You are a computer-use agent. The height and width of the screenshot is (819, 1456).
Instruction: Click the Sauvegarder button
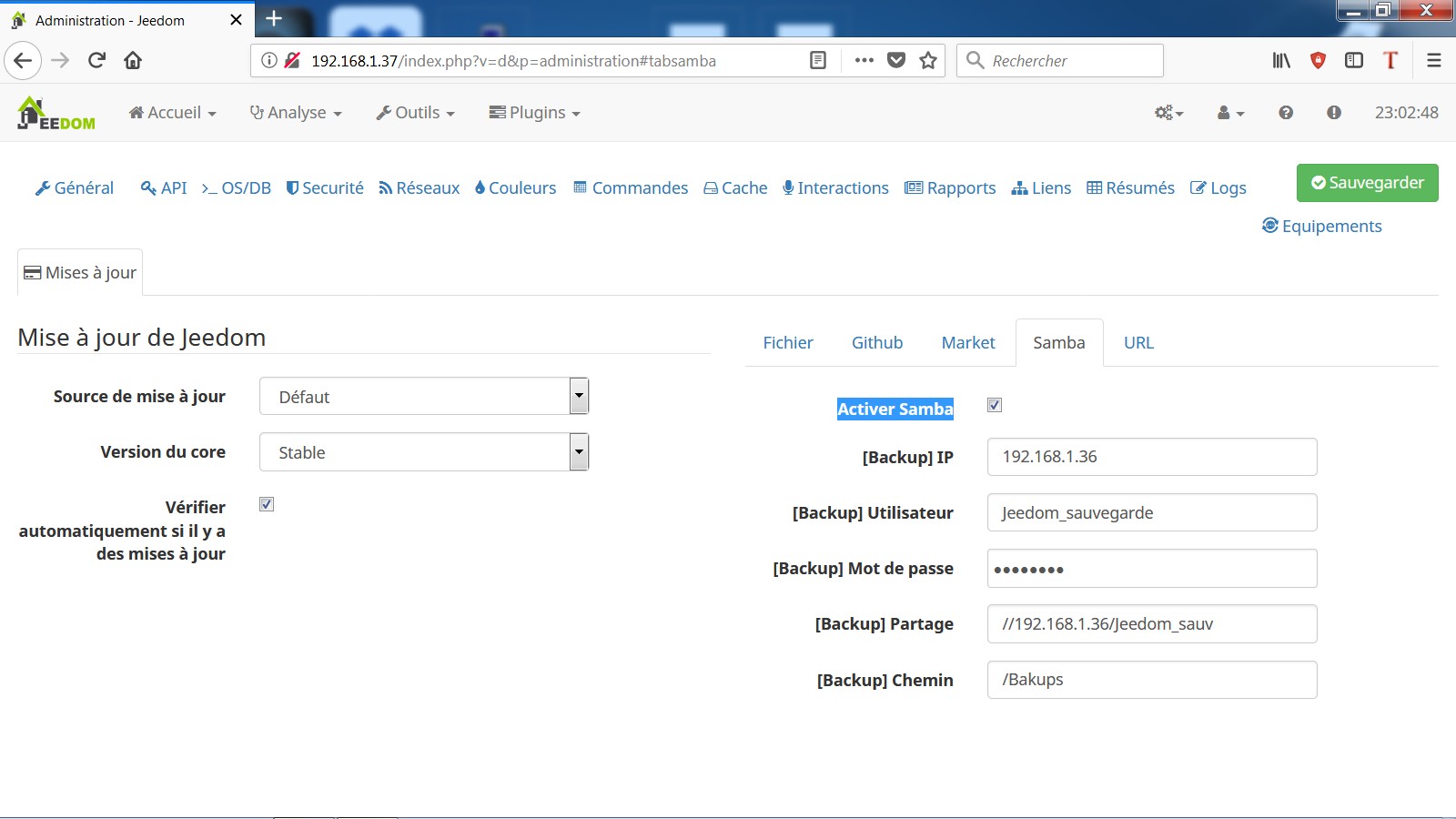(1368, 183)
